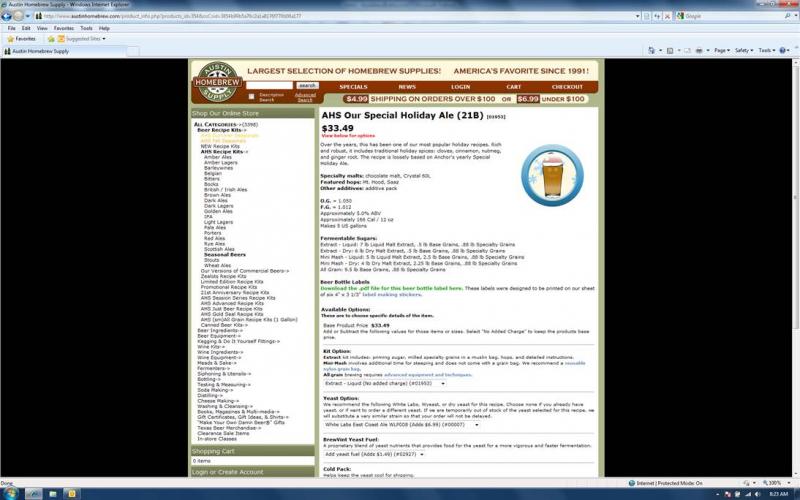Open the BrewVint Yeast Fuel dropdown
This screenshot has width=800, height=500.
(374, 455)
